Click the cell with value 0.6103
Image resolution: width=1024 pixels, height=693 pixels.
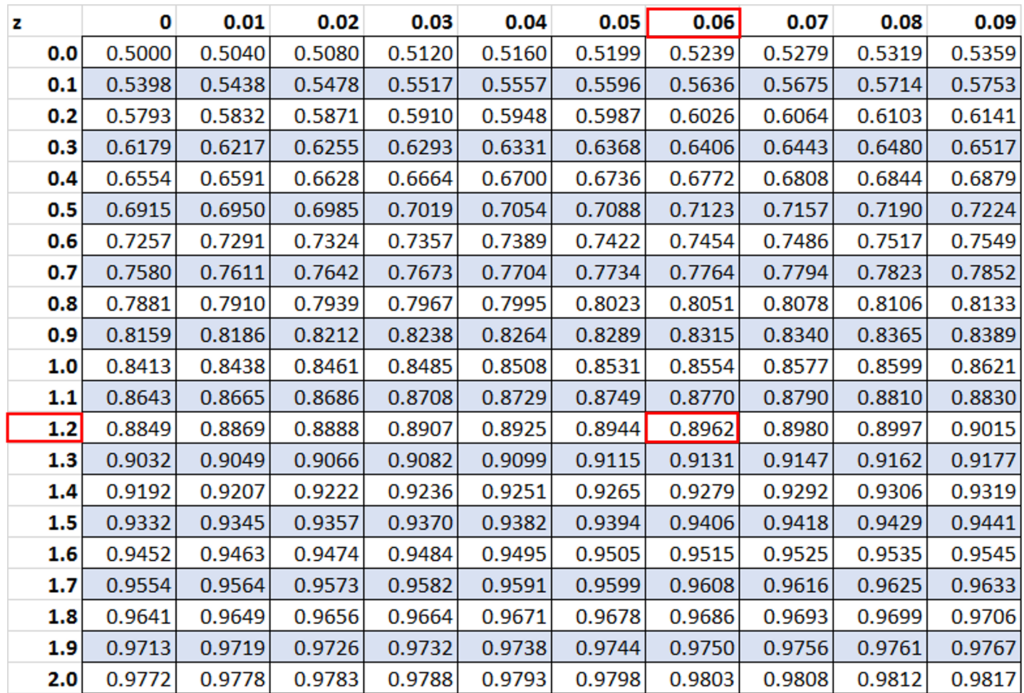881,116
